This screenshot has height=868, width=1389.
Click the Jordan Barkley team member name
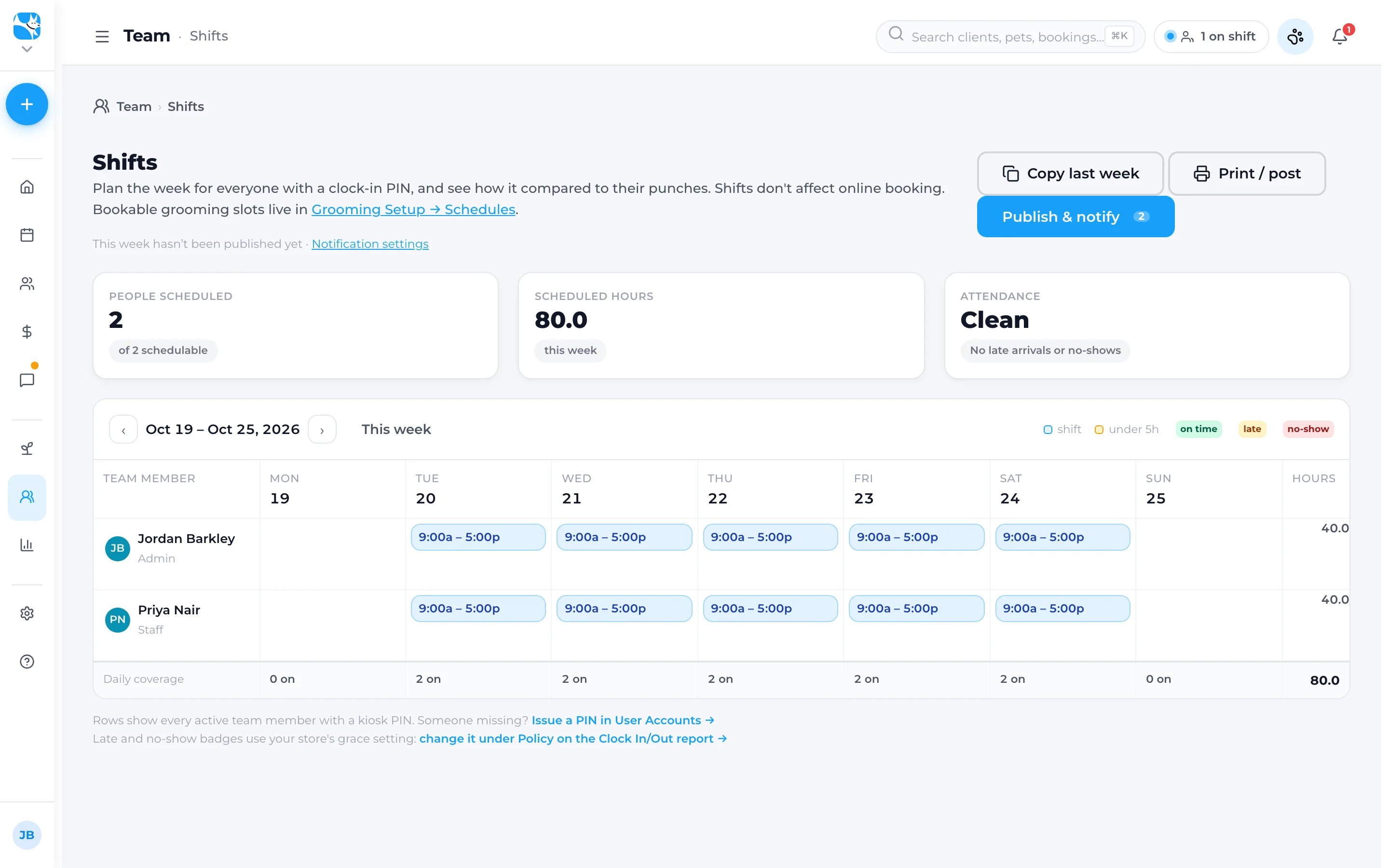tap(186, 539)
